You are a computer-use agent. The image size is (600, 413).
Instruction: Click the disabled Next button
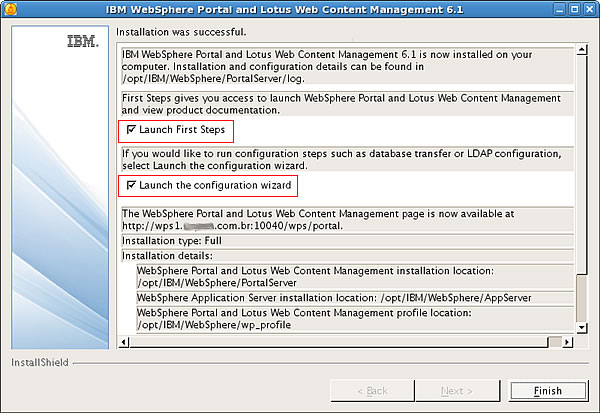[x=457, y=391]
